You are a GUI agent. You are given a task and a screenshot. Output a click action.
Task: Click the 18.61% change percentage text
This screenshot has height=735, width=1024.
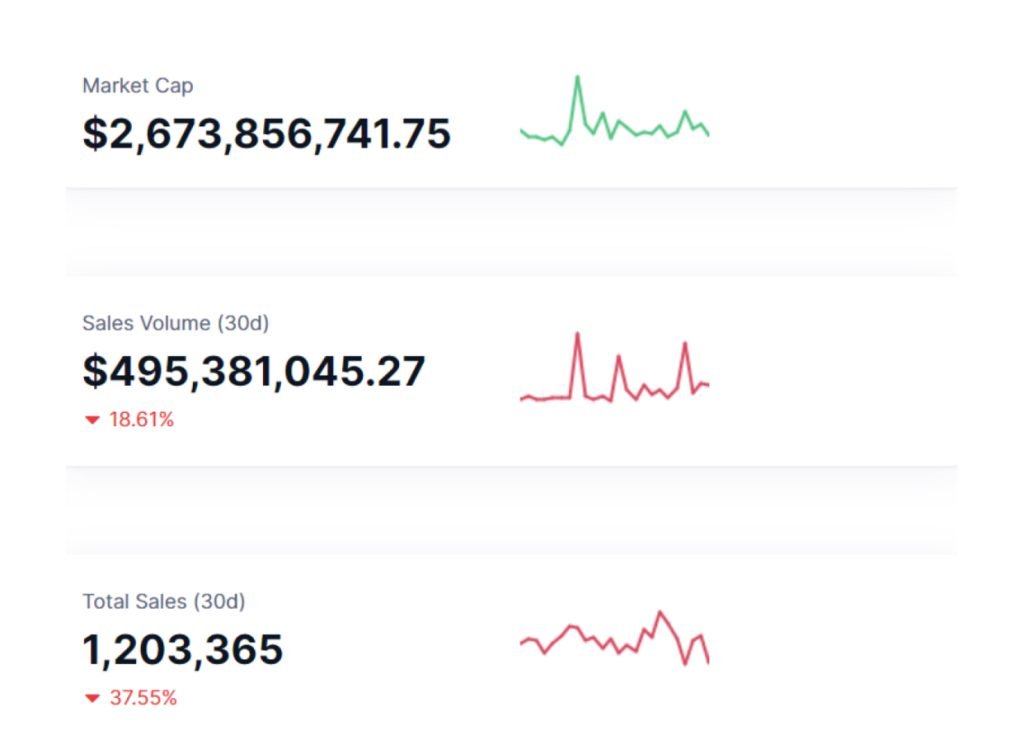[141, 420]
